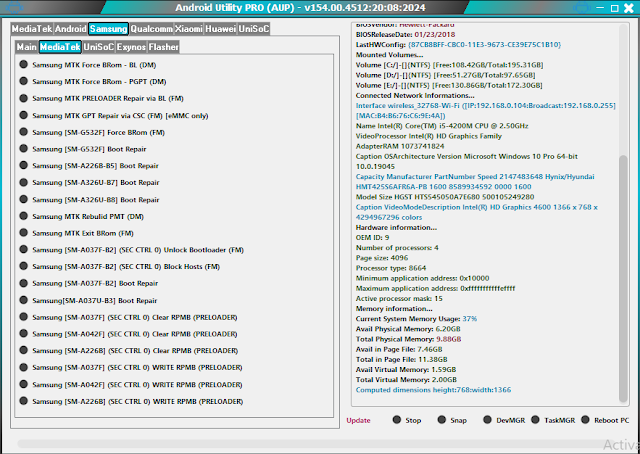This screenshot has height=454, width=640.
Task: Choose Samsung MTK GPT Repair via CSC
Action: pyautogui.click(x=114, y=116)
